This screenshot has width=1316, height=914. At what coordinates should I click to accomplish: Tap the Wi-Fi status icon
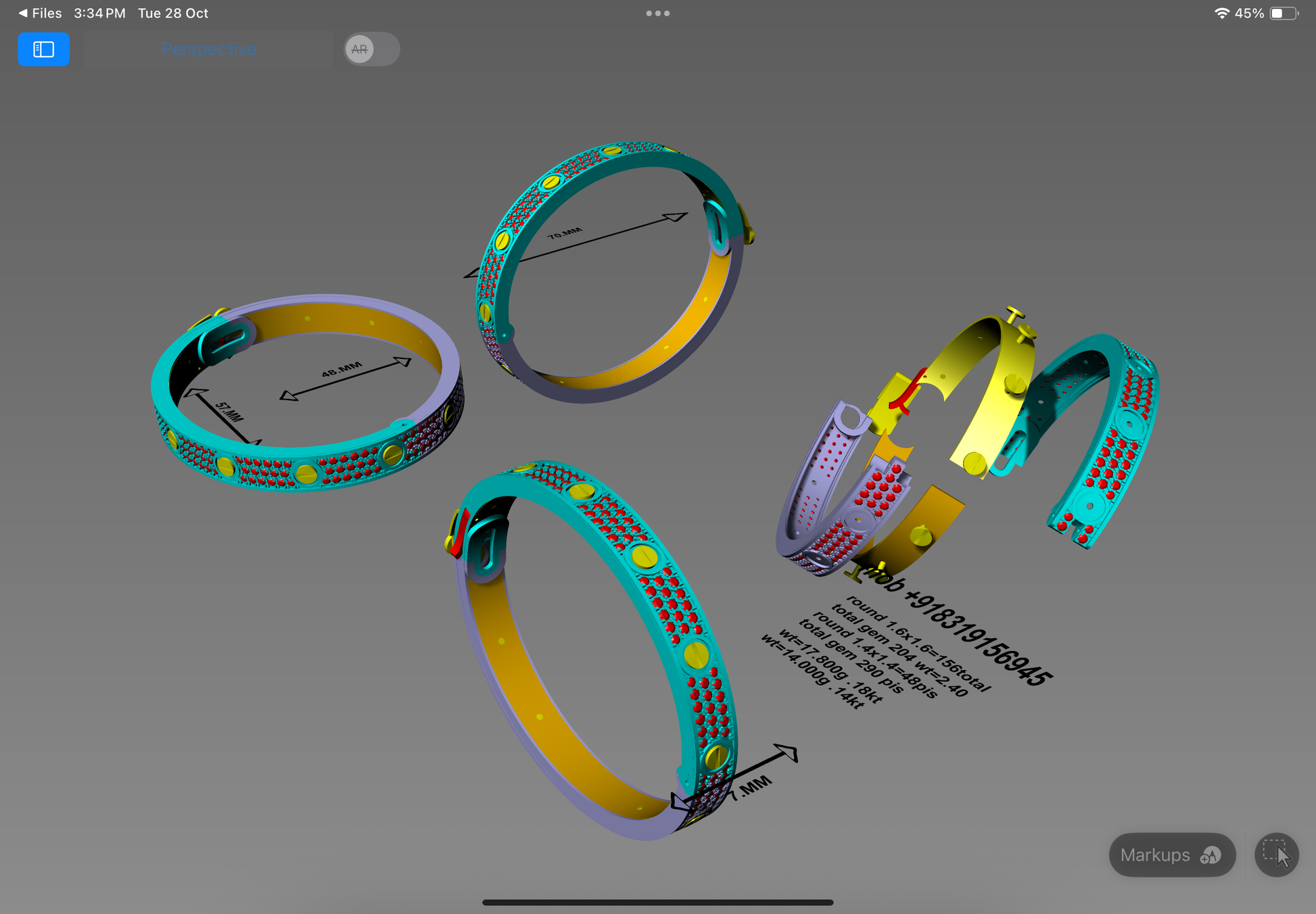pos(1221,13)
